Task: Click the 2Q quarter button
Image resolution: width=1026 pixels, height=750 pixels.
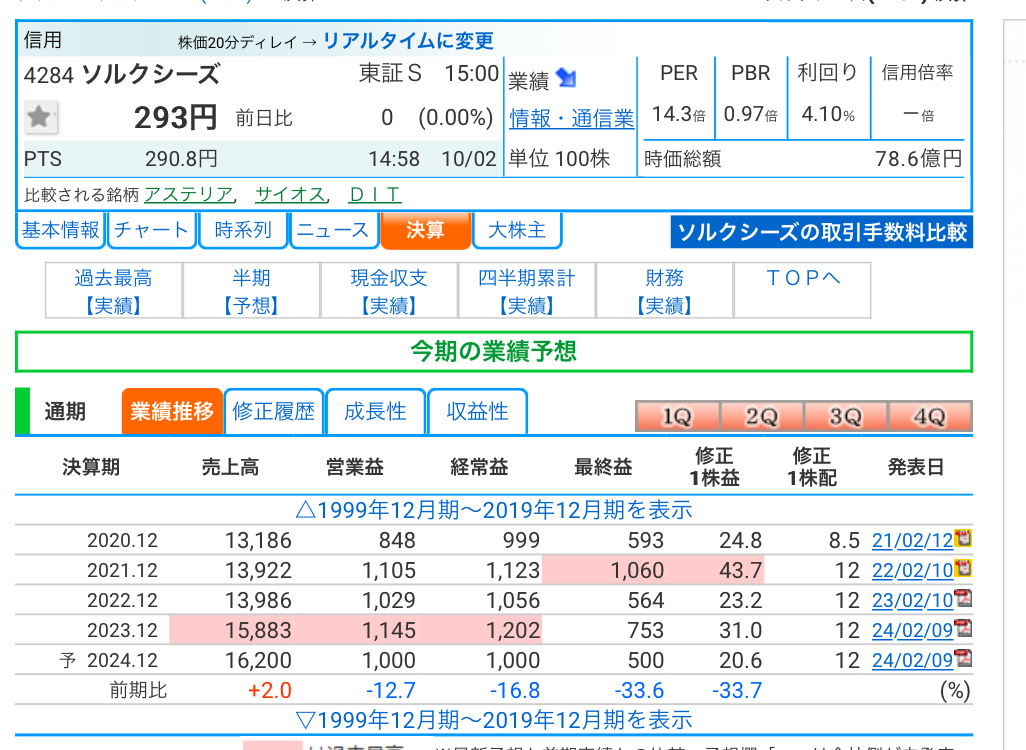Action: 762,417
